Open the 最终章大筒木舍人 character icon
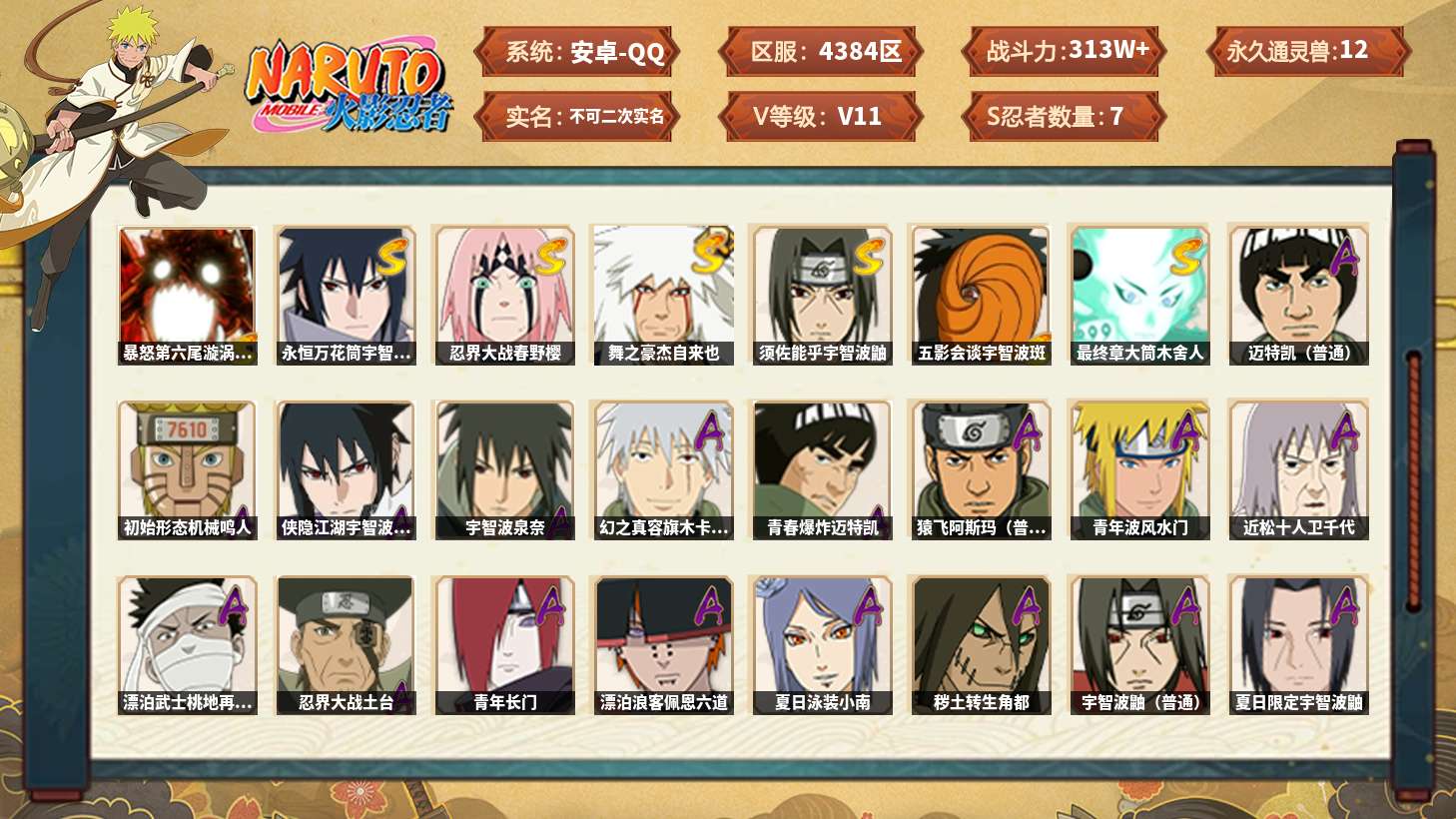Image resolution: width=1456 pixels, height=819 pixels. tap(1139, 296)
